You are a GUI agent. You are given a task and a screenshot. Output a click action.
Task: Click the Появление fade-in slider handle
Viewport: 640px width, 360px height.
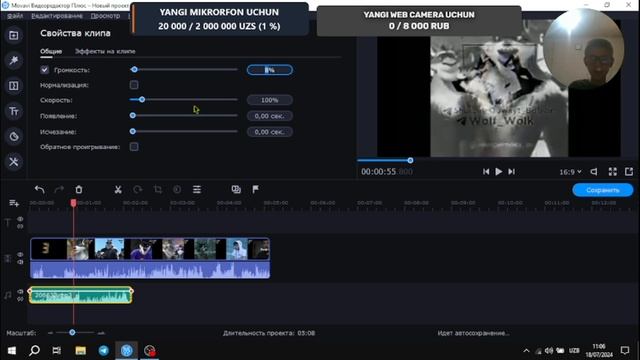coord(133,116)
